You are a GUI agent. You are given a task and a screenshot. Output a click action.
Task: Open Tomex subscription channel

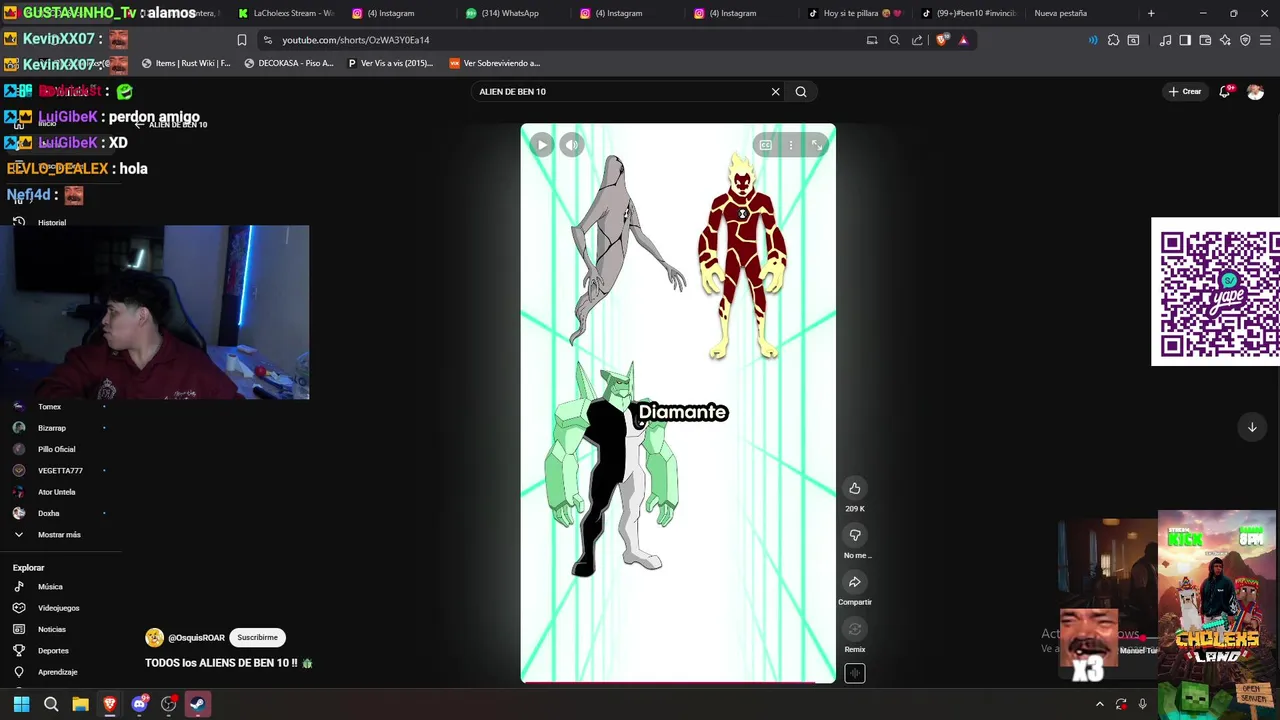(x=49, y=406)
